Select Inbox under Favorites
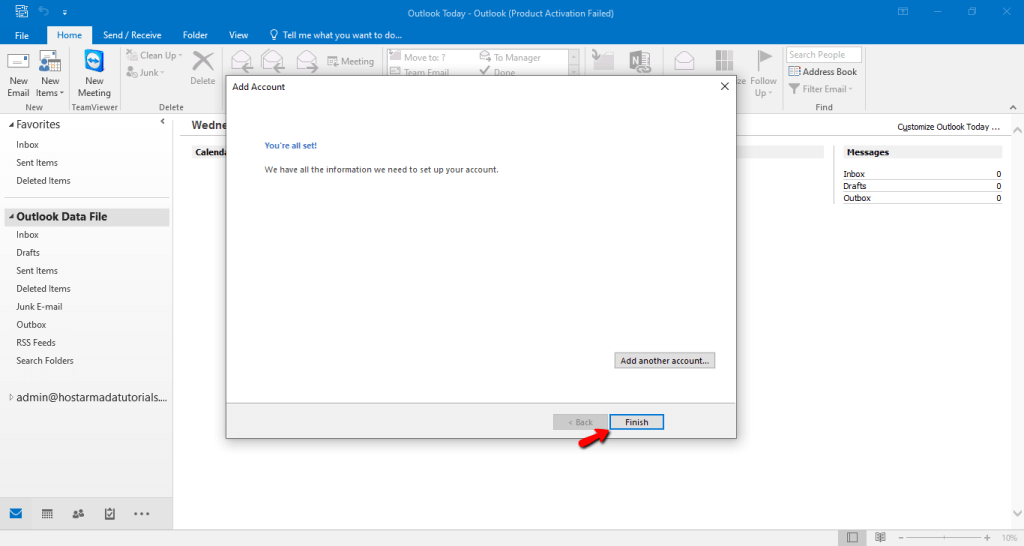This screenshot has width=1024, height=546. pyautogui.click(x=27, y=144)
